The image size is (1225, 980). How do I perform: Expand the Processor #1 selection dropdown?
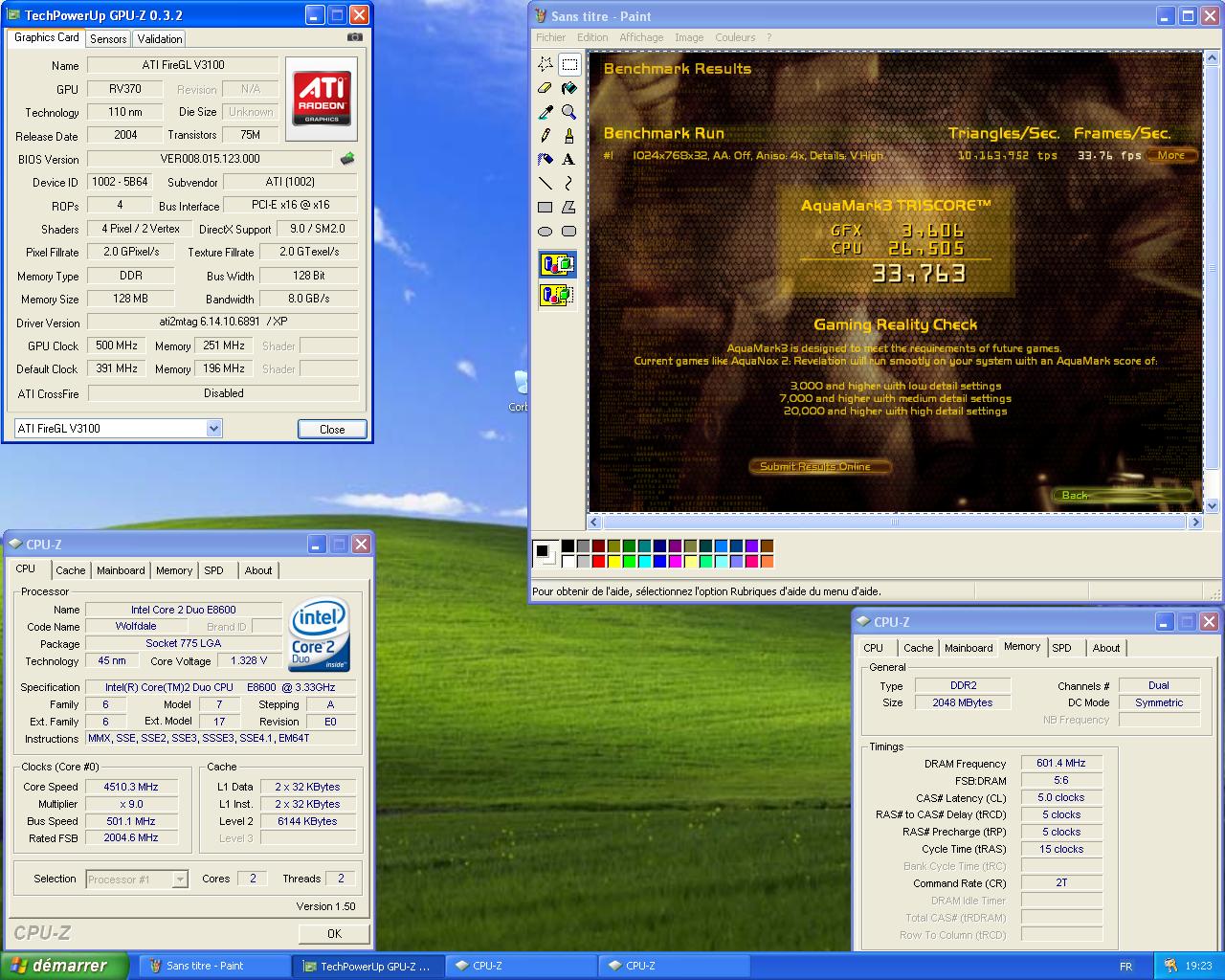pyautogui.click(x=180, y=879)
